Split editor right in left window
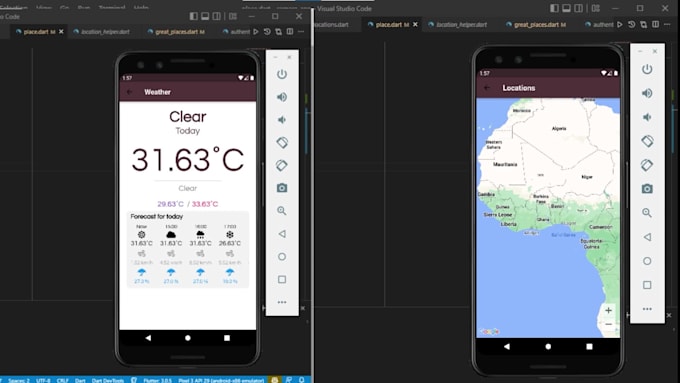Image resolution: width=680 pixels, height=383 pixels. point(290,32)
